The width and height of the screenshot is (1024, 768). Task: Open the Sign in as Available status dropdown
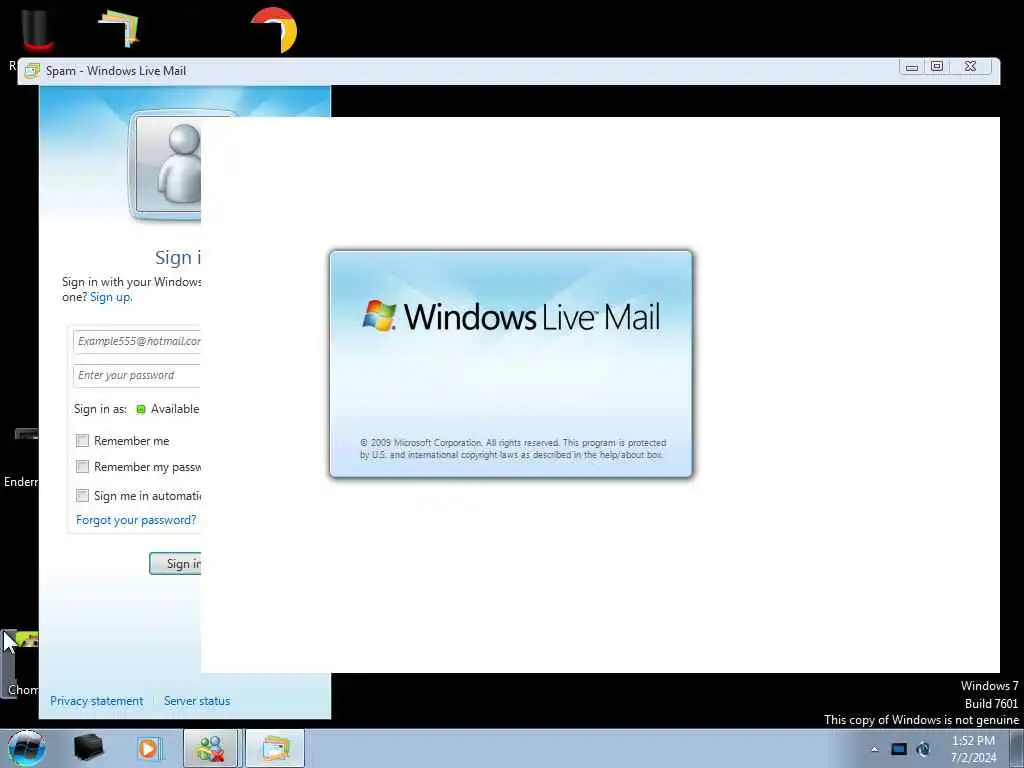tap(167, 409)
